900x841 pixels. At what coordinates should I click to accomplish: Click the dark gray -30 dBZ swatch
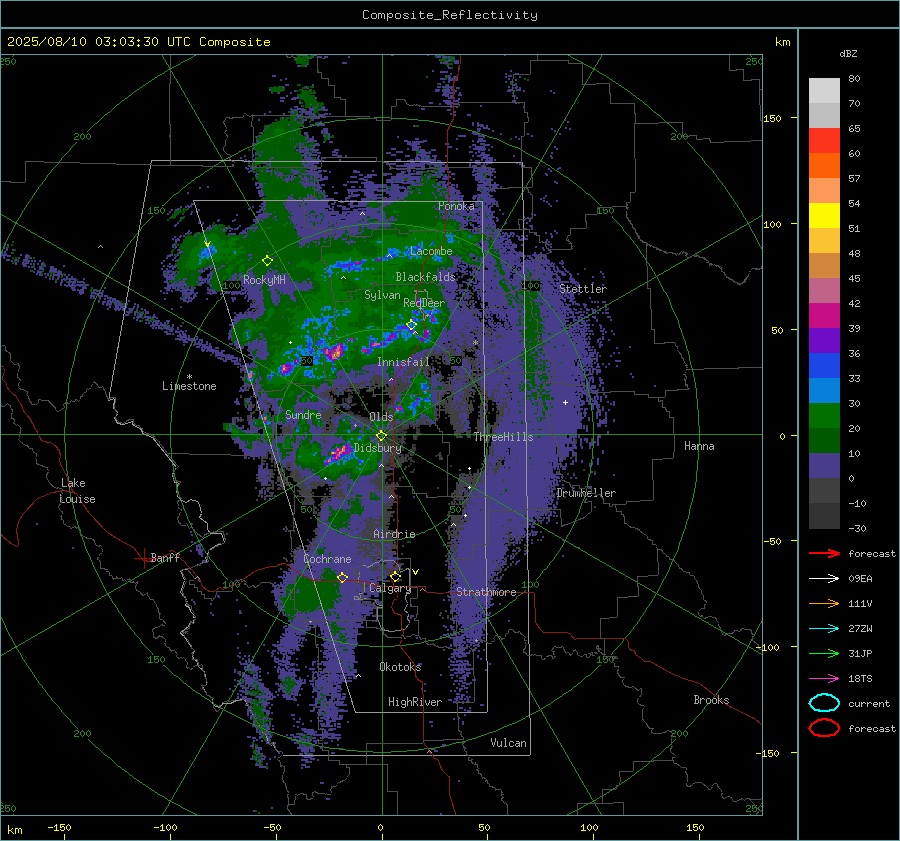[824, 516]
